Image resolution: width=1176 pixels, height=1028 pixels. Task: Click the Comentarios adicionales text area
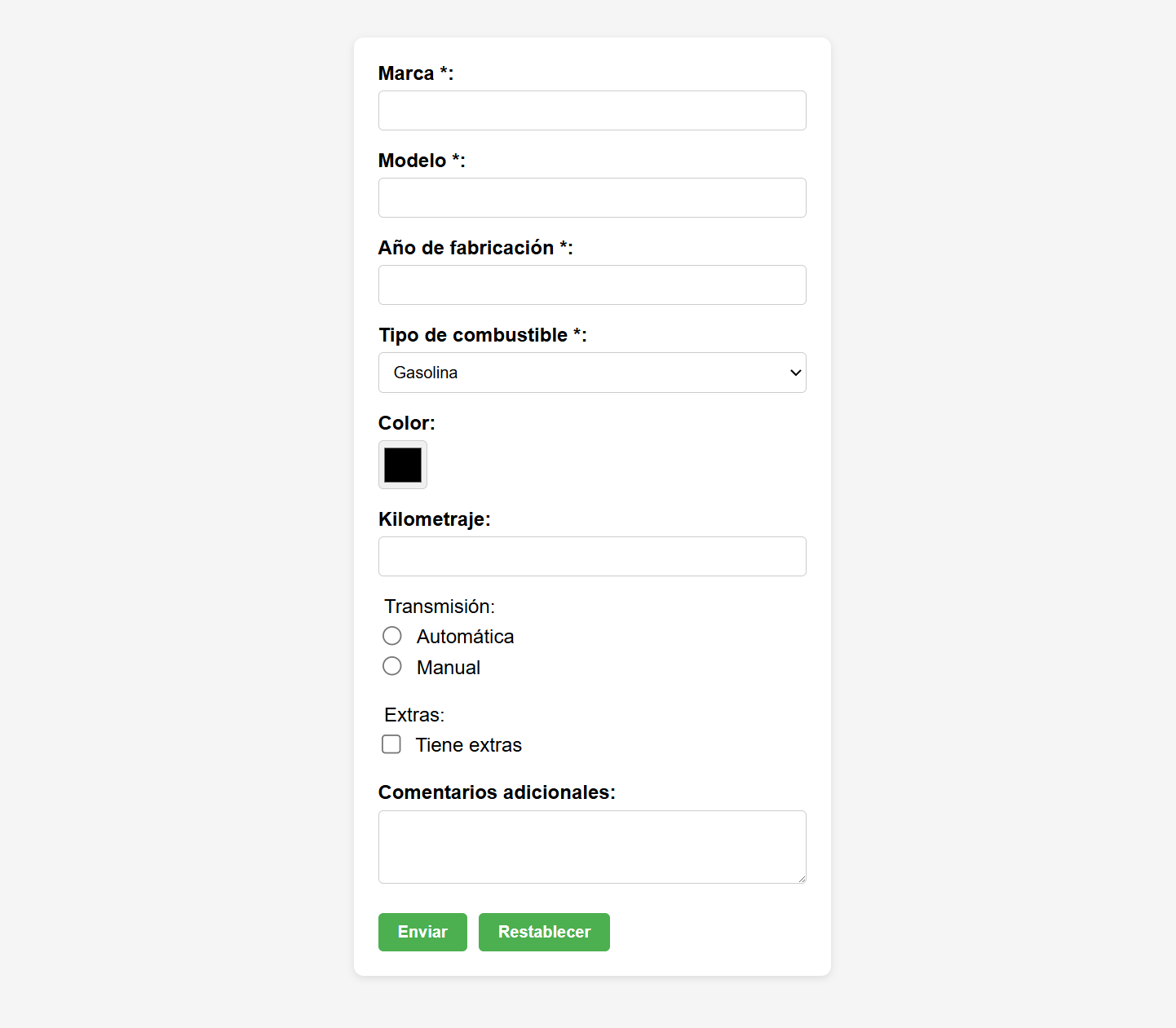pos(592,846)
